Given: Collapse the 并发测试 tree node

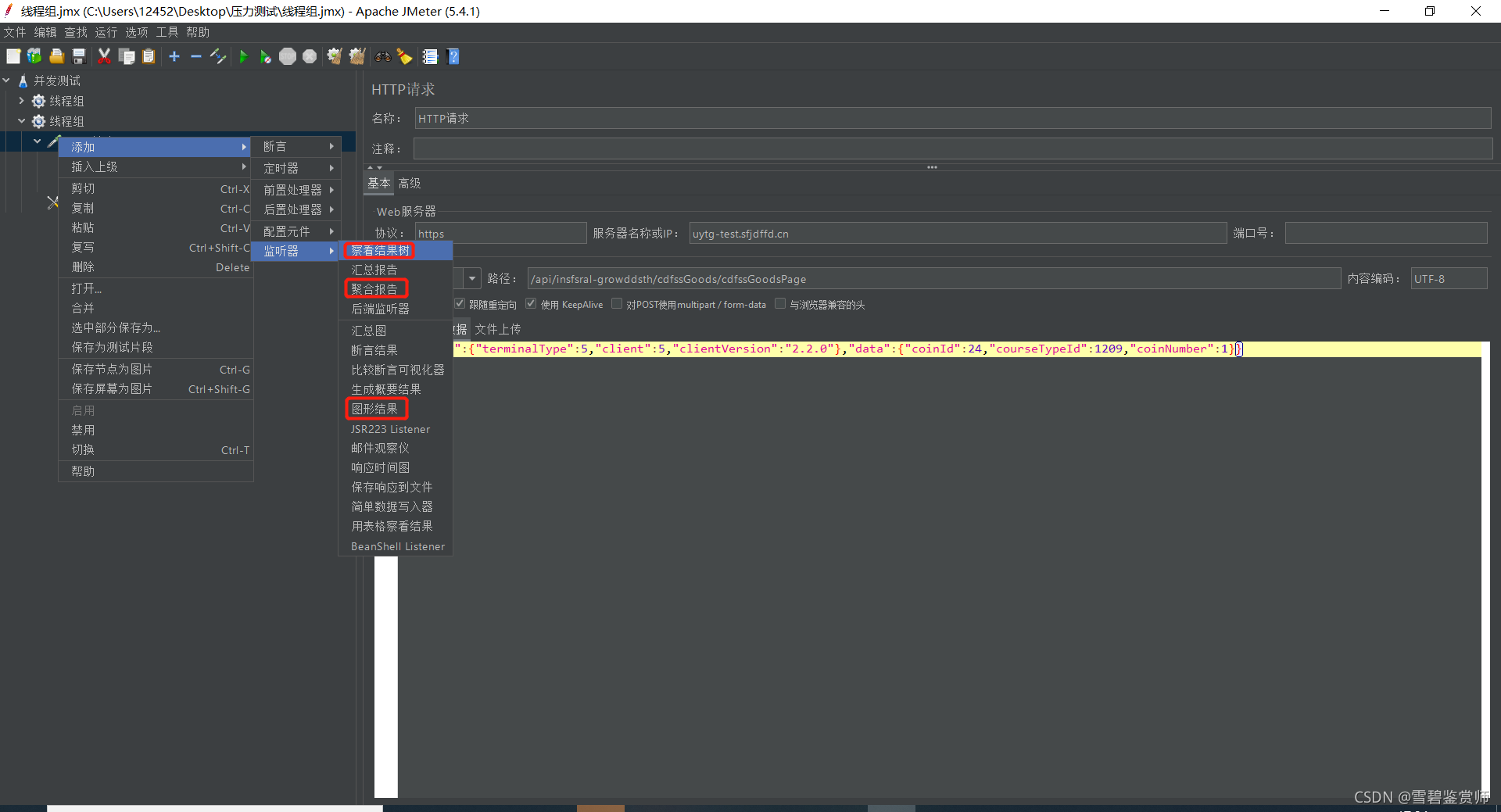Looking at the screenshot, I should point(6,80).
